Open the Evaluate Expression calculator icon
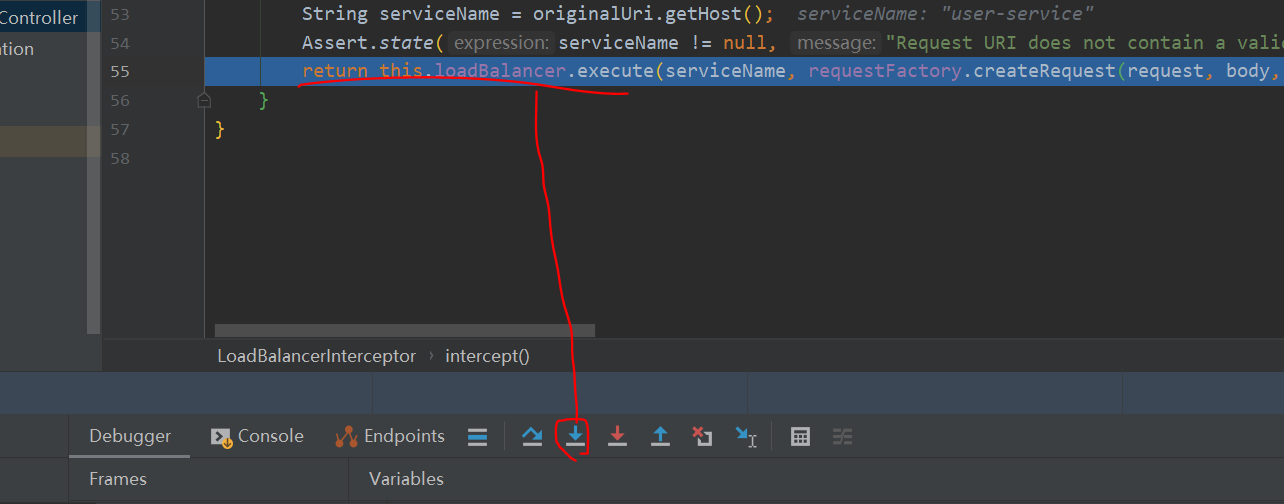 coord(800,436)
